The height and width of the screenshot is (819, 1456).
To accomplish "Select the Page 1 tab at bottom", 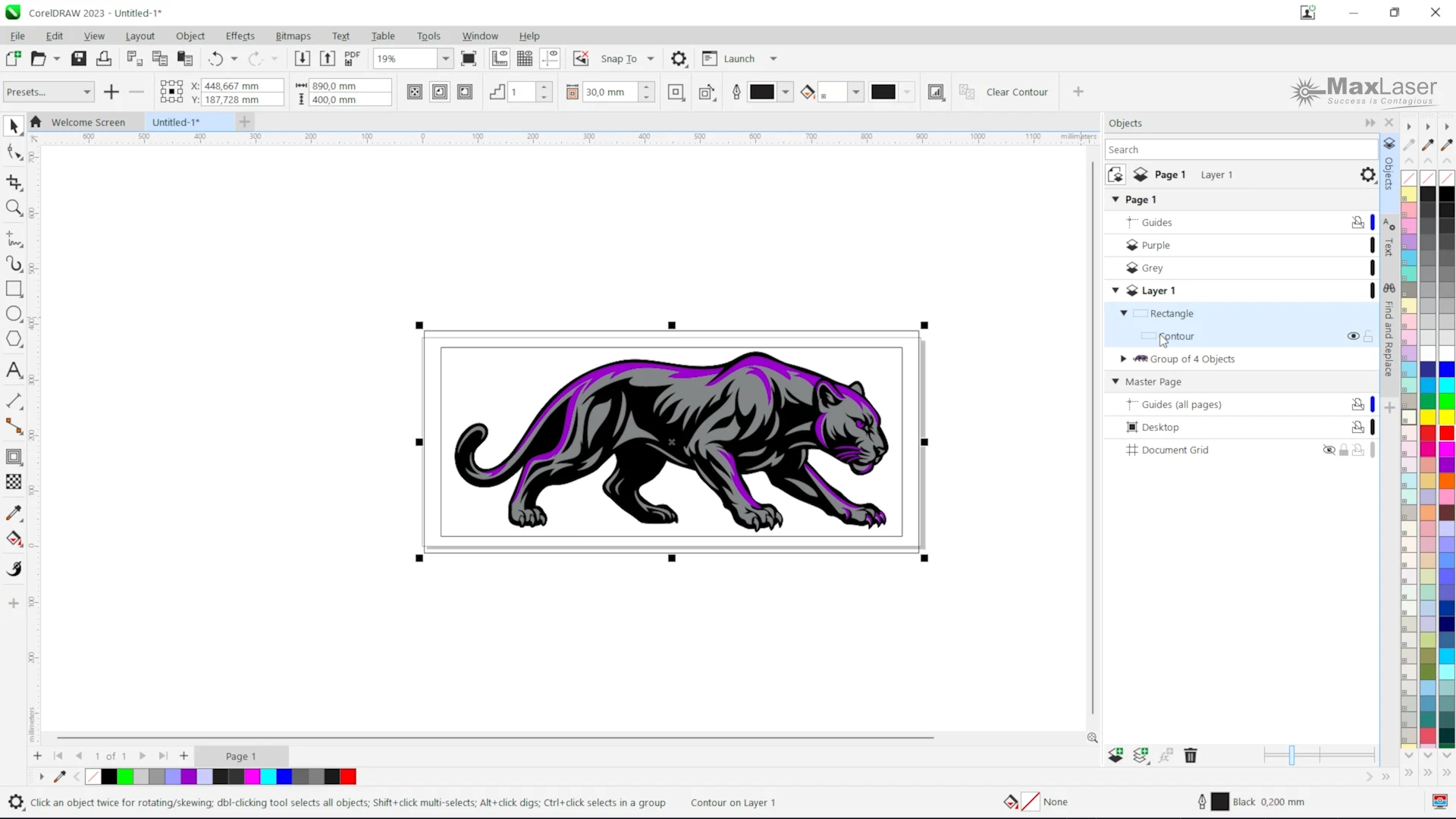I will (x=241, y=756).
